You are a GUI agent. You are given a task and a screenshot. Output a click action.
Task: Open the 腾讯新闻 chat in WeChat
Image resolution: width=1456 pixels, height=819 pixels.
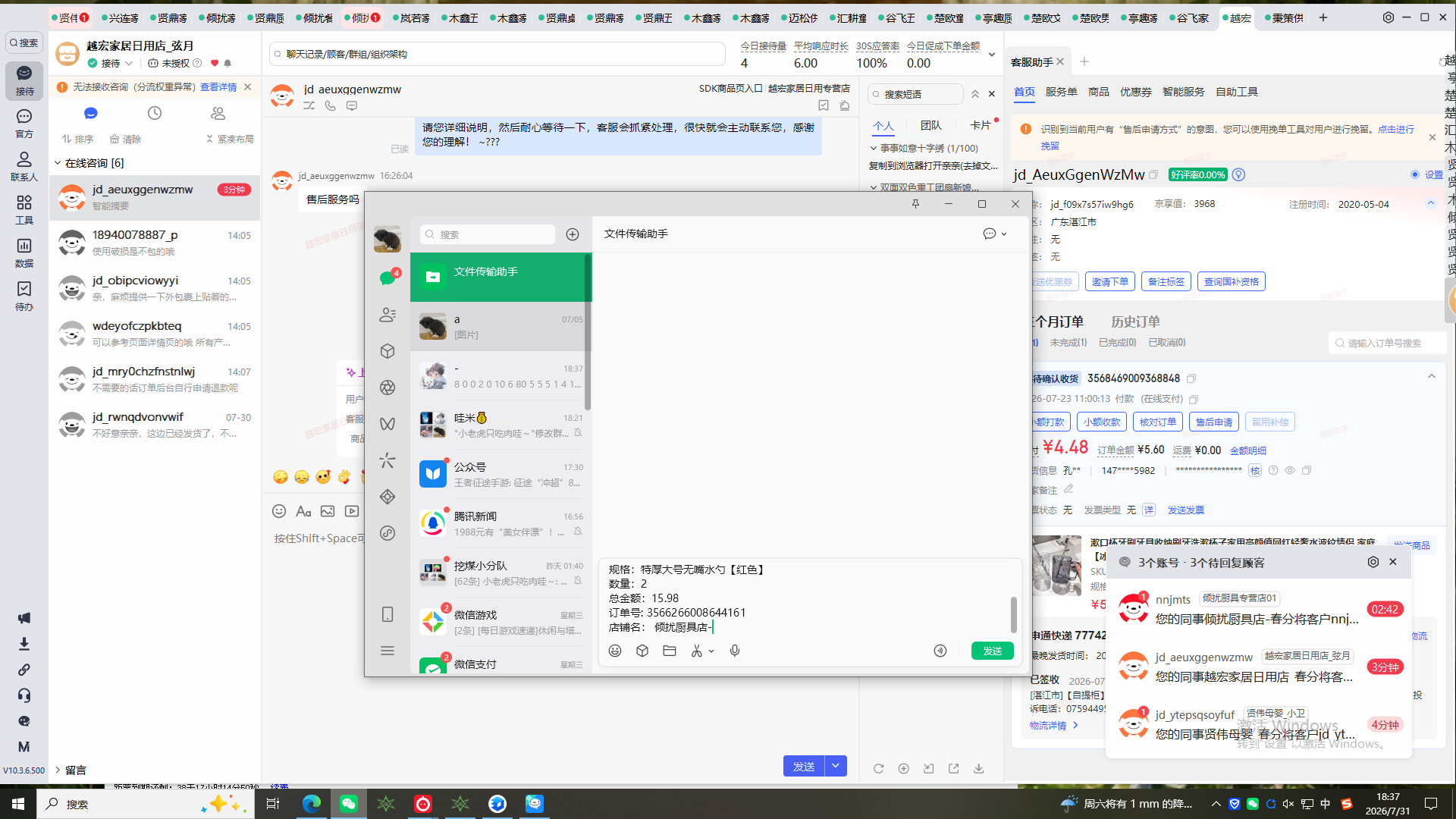(500, 523)
